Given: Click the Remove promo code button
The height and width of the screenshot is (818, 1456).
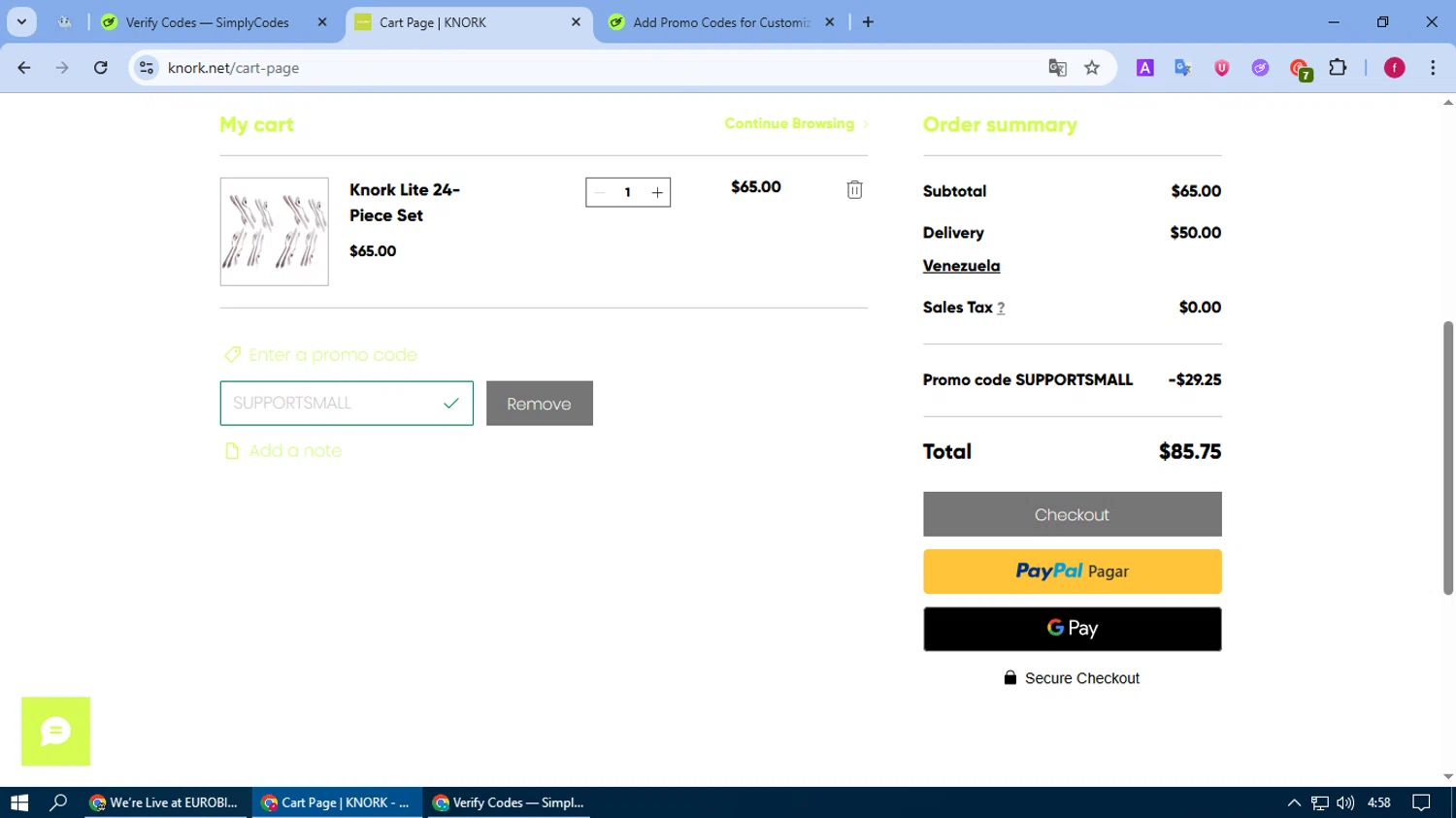Looking at the screenshot, I should click(x=540, y=404).
